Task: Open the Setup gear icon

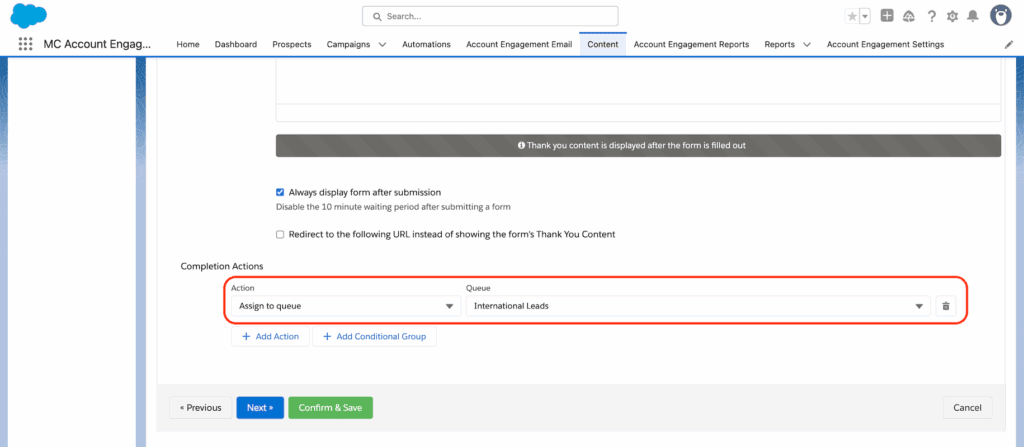Action: coord(952,16)
